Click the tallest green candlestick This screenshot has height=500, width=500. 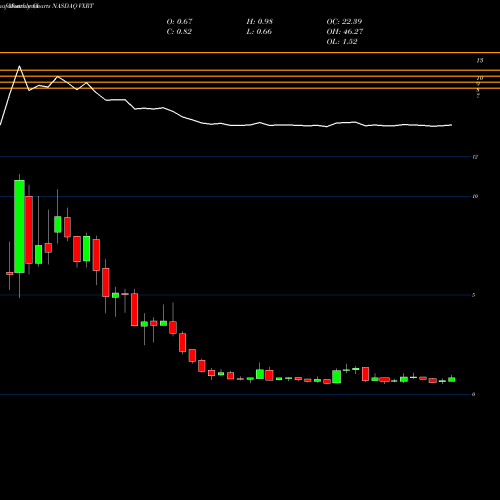click(x=19, y=227)
